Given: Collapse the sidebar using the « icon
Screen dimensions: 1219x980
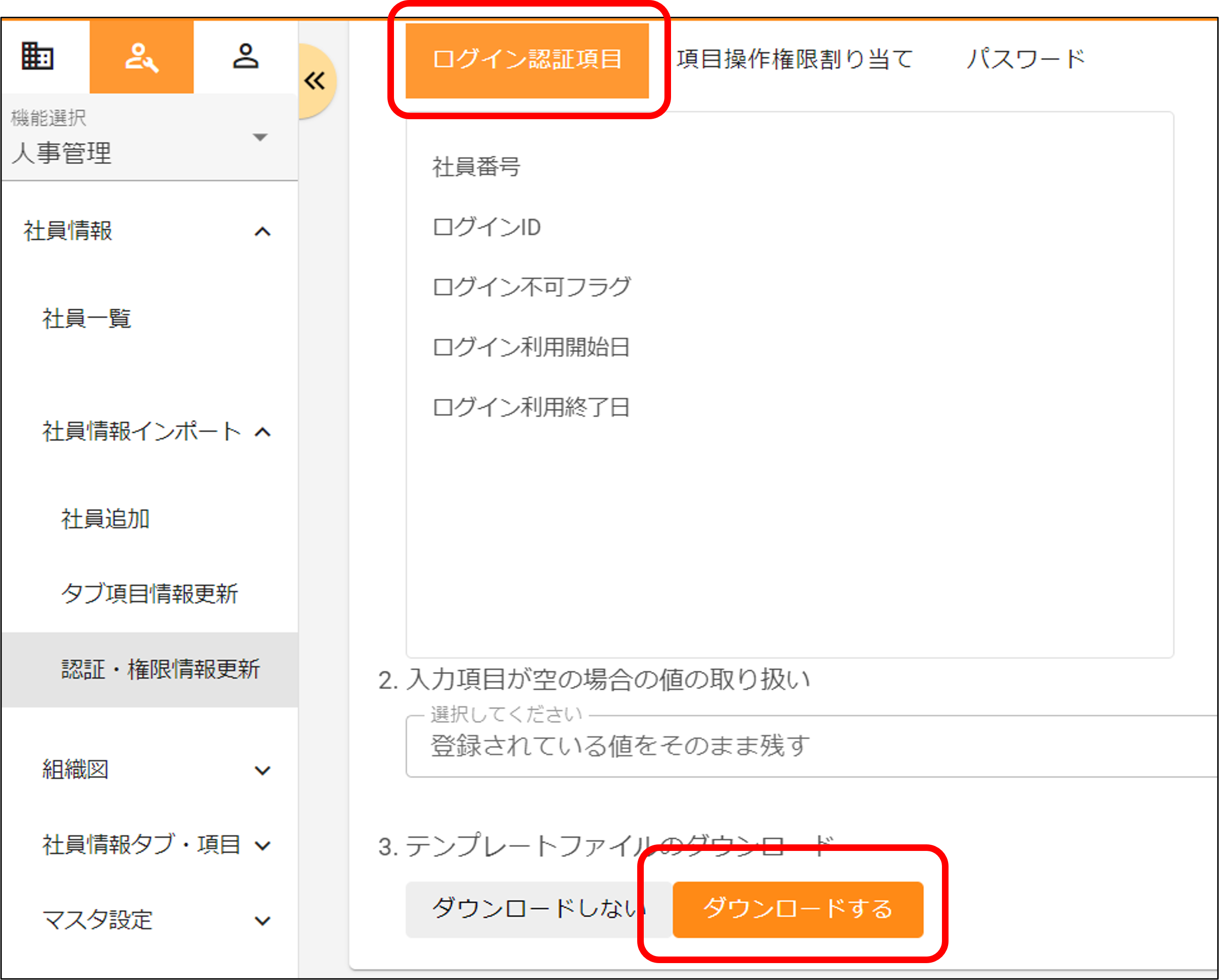Looking at the screenshot, I should point(315,80).
